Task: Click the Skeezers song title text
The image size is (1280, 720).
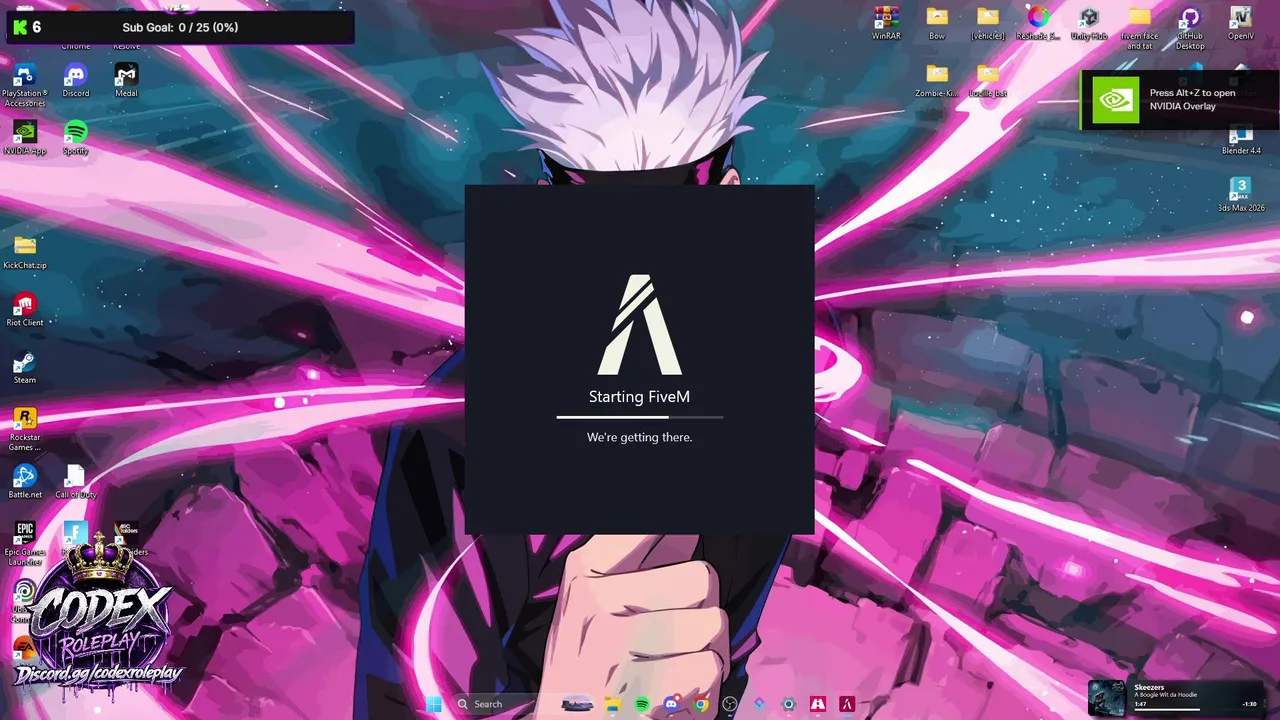Action: [1149, 687]
